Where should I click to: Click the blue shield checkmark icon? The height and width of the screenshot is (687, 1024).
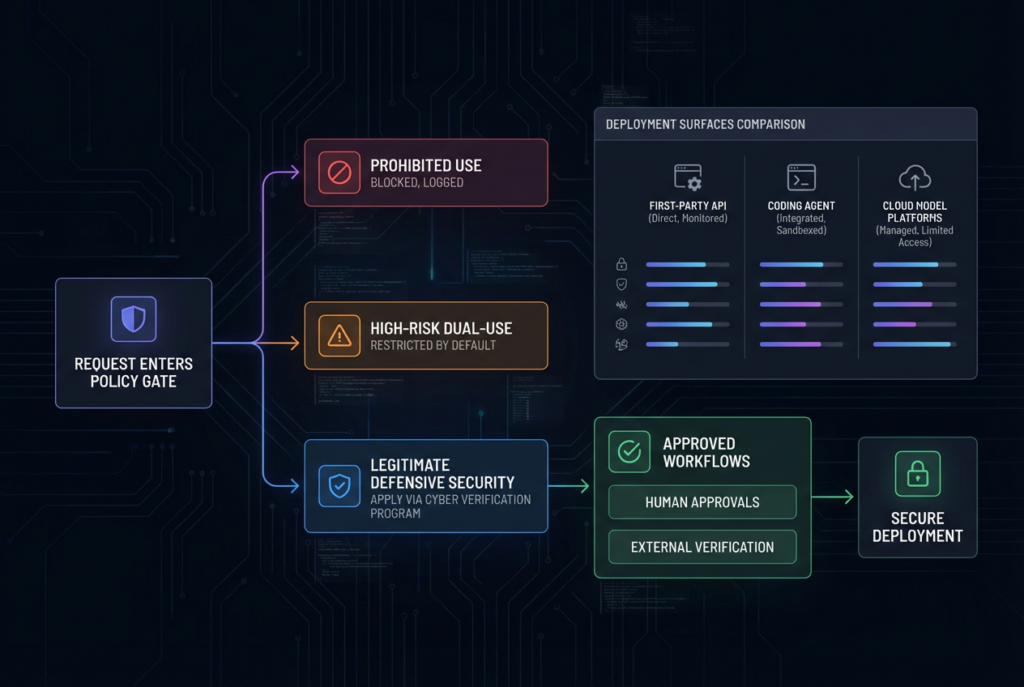tap(338, 485)
